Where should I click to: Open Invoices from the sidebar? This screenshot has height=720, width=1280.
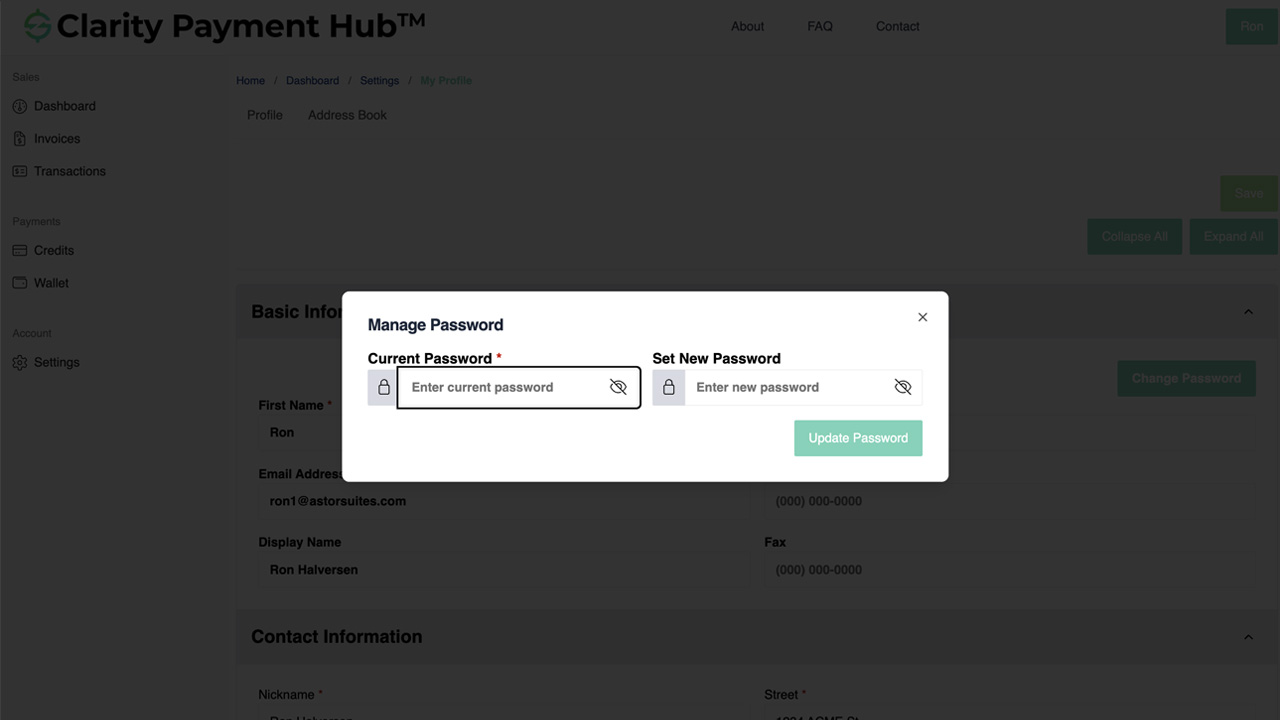coord(18,138)
